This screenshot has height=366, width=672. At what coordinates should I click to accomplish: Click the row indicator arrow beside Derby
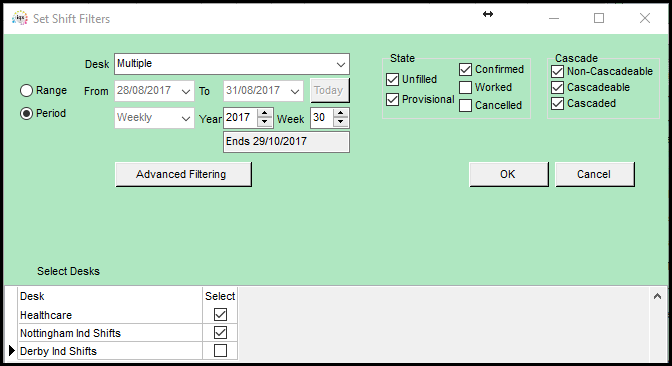pos(12,351)
